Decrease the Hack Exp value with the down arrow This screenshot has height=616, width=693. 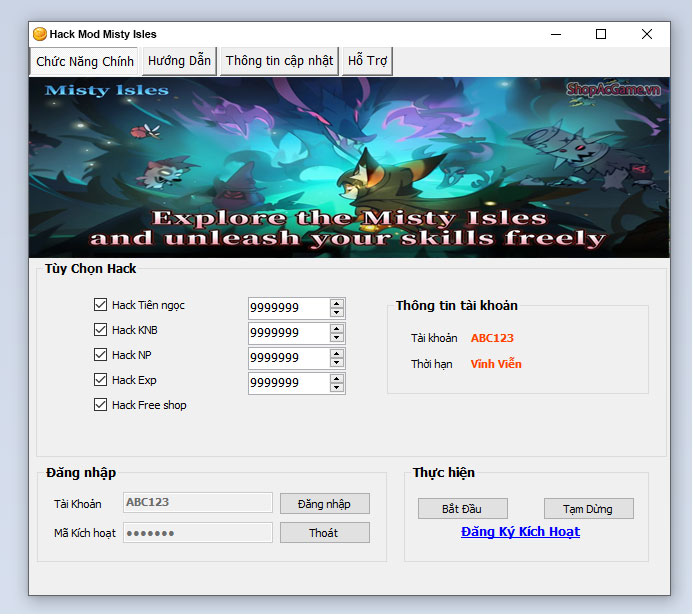[337, 388]
